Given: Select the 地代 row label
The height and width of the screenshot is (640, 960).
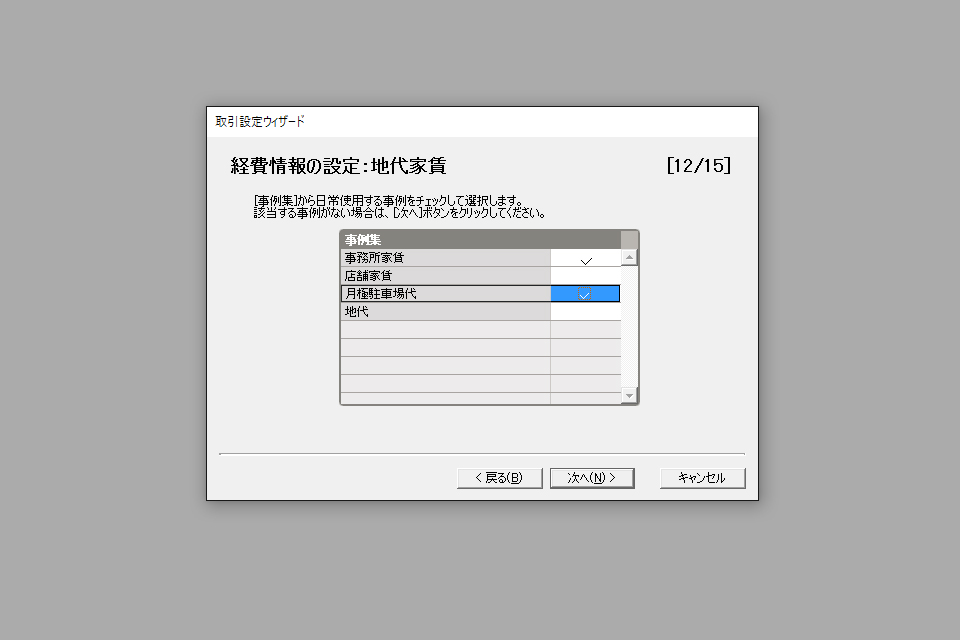Looking at the screenshot, I should (x=445, y=312).
